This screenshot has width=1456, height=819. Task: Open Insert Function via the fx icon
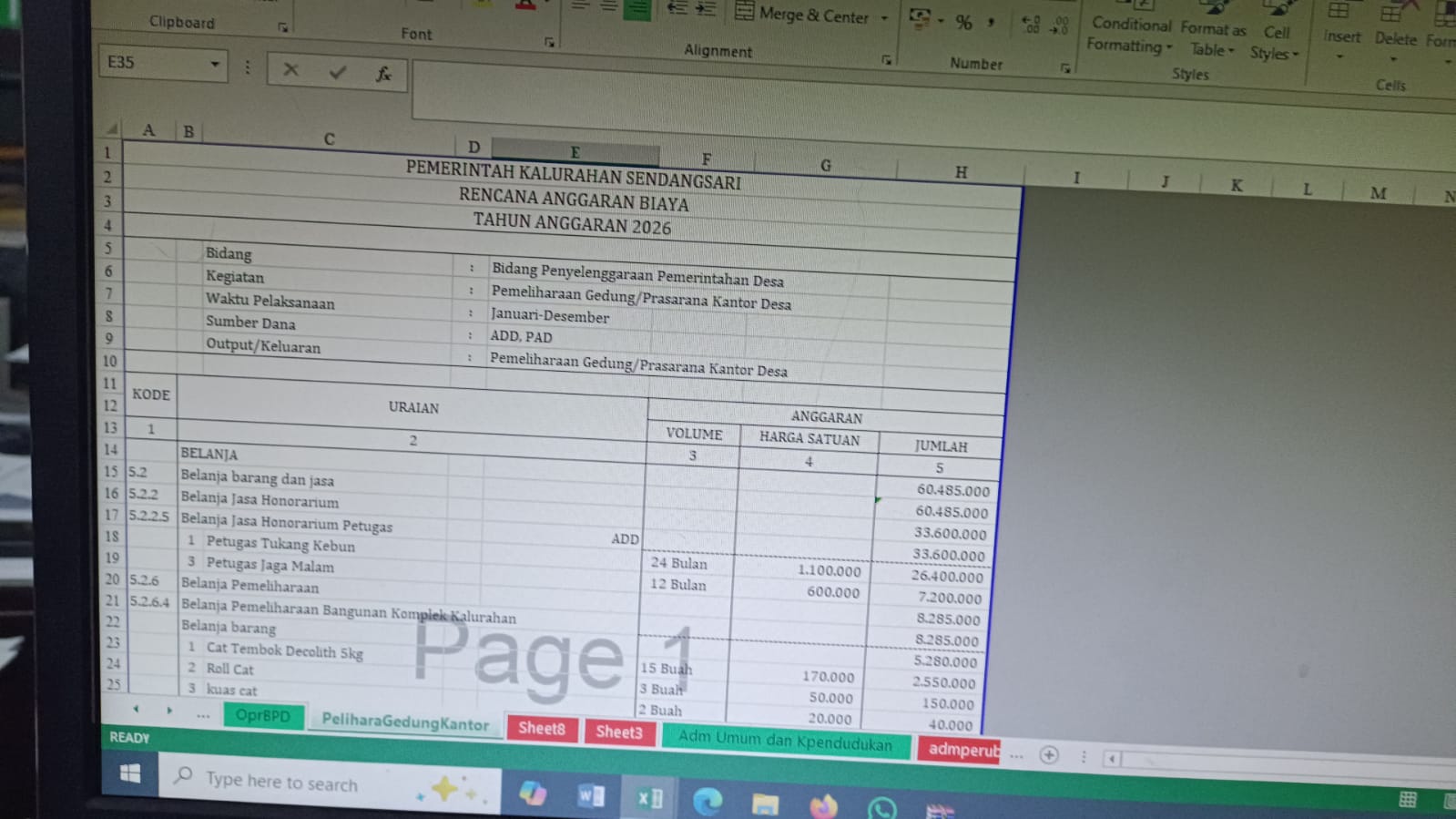383,74
